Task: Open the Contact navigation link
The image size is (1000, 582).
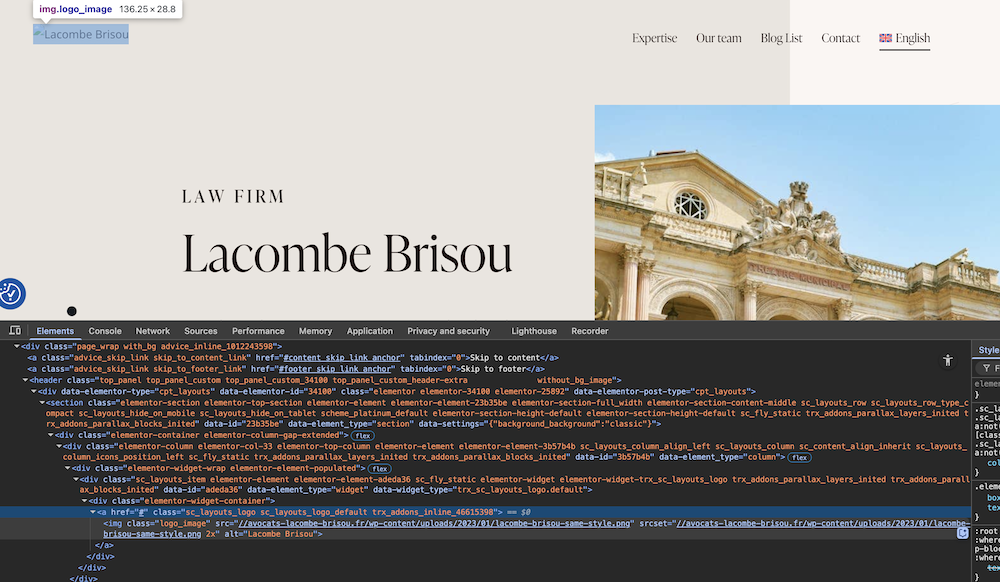Action: tap(840, 38)
